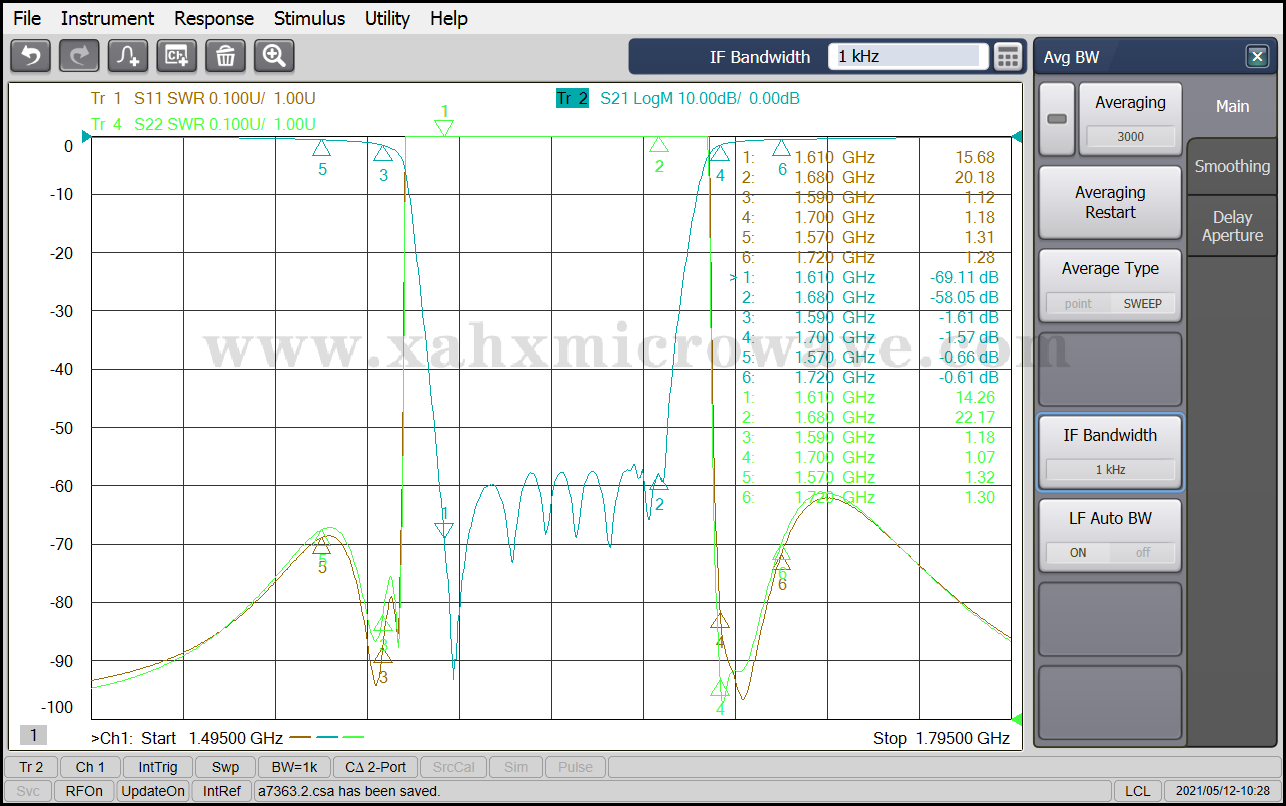Select trace Tr 1 S11 SWR label
Image resolution: width=1286 pixels, height=806 pixels.
(x=203, y=98)
